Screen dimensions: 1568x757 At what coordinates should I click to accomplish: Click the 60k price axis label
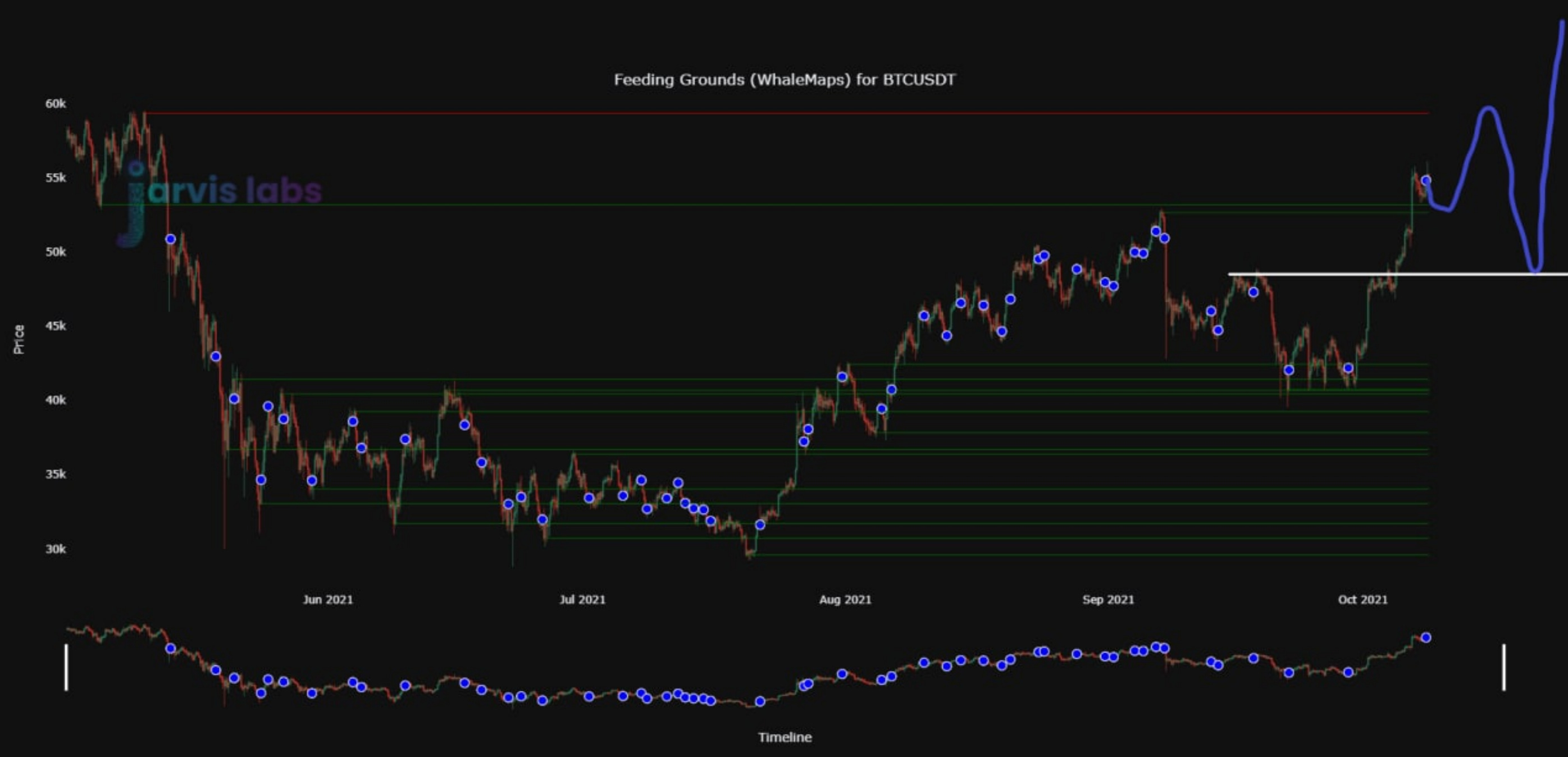pos(56,103)
